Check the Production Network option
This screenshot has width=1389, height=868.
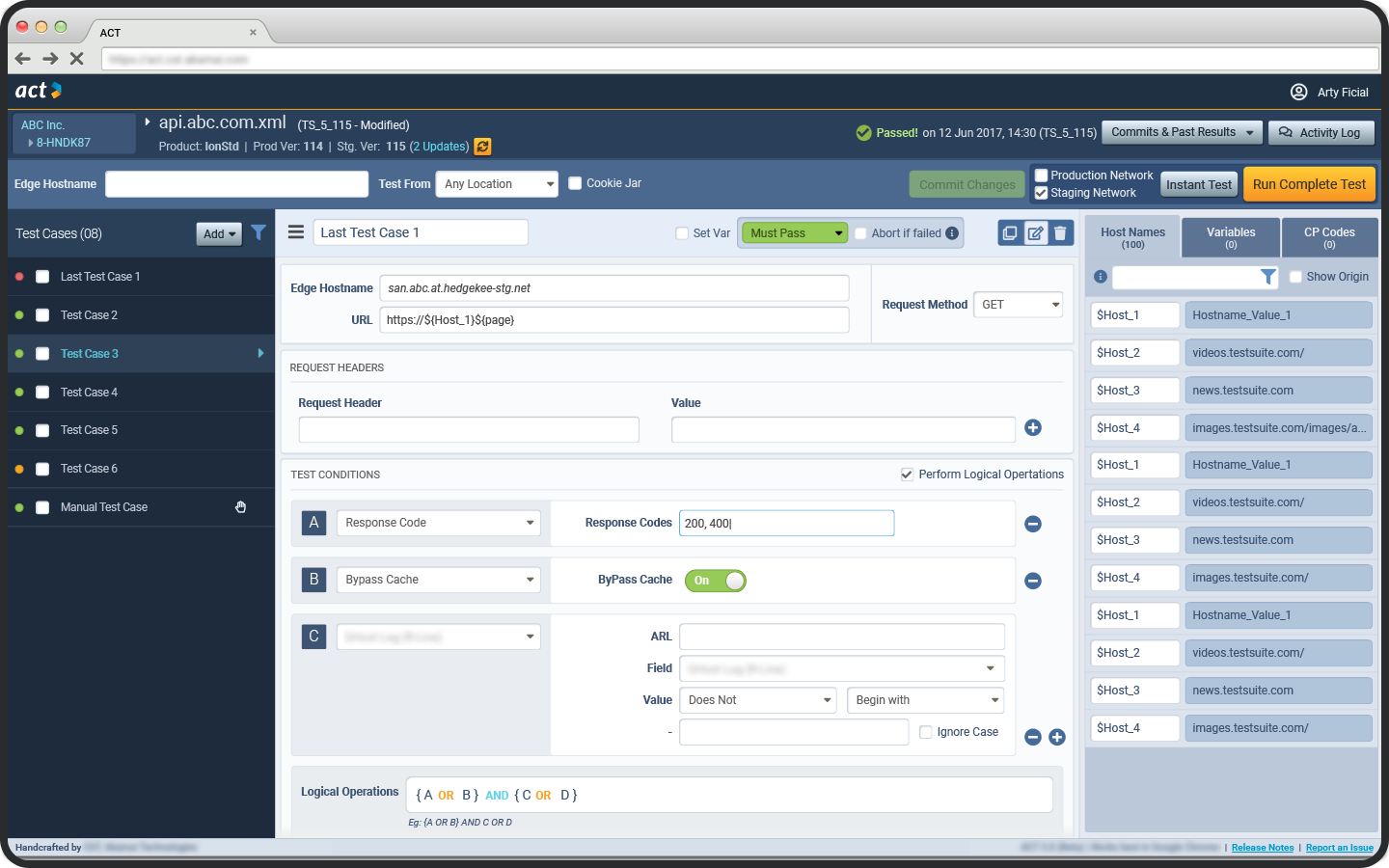(x=1042, y=176)
